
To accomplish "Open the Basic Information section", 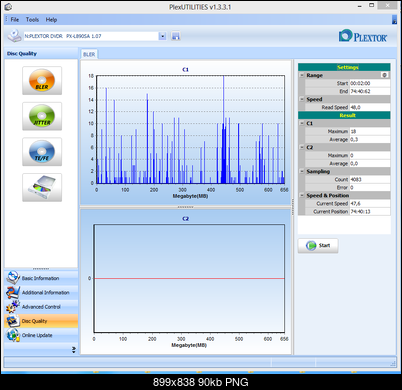I will [x=42, y=278].
